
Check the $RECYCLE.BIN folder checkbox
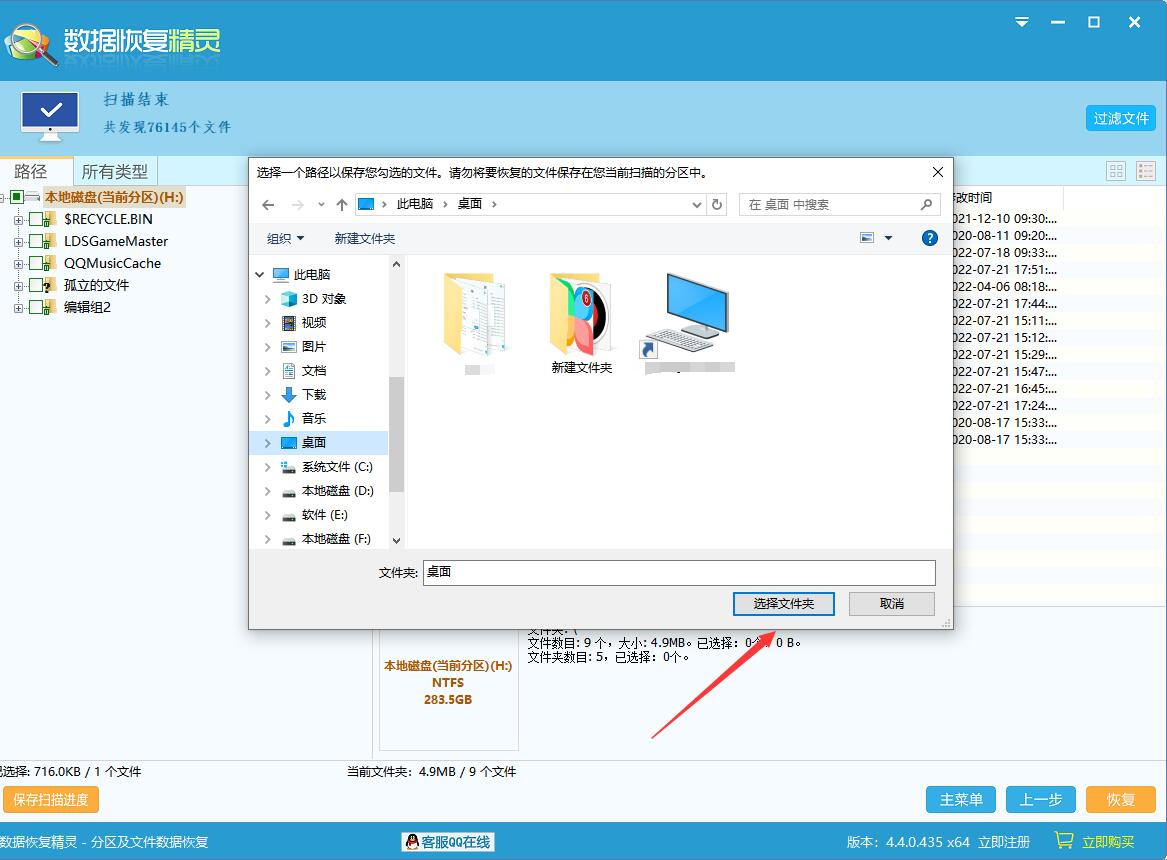(x=36, y=219)
